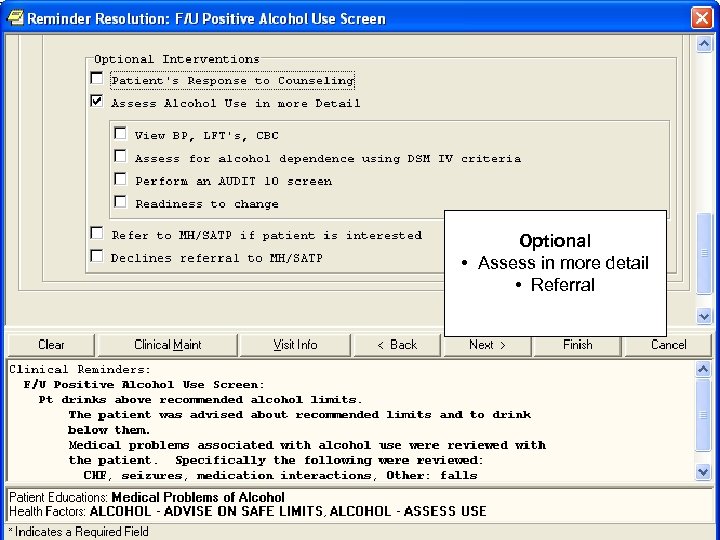Select Perform an AUDIT 10 screen checkbox

click(x=120, y=179)
